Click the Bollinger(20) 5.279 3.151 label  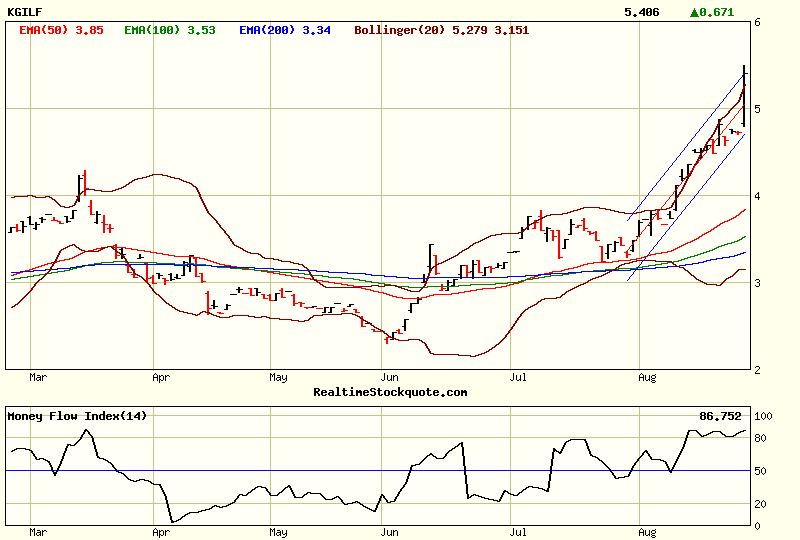[x=441, y=30]
